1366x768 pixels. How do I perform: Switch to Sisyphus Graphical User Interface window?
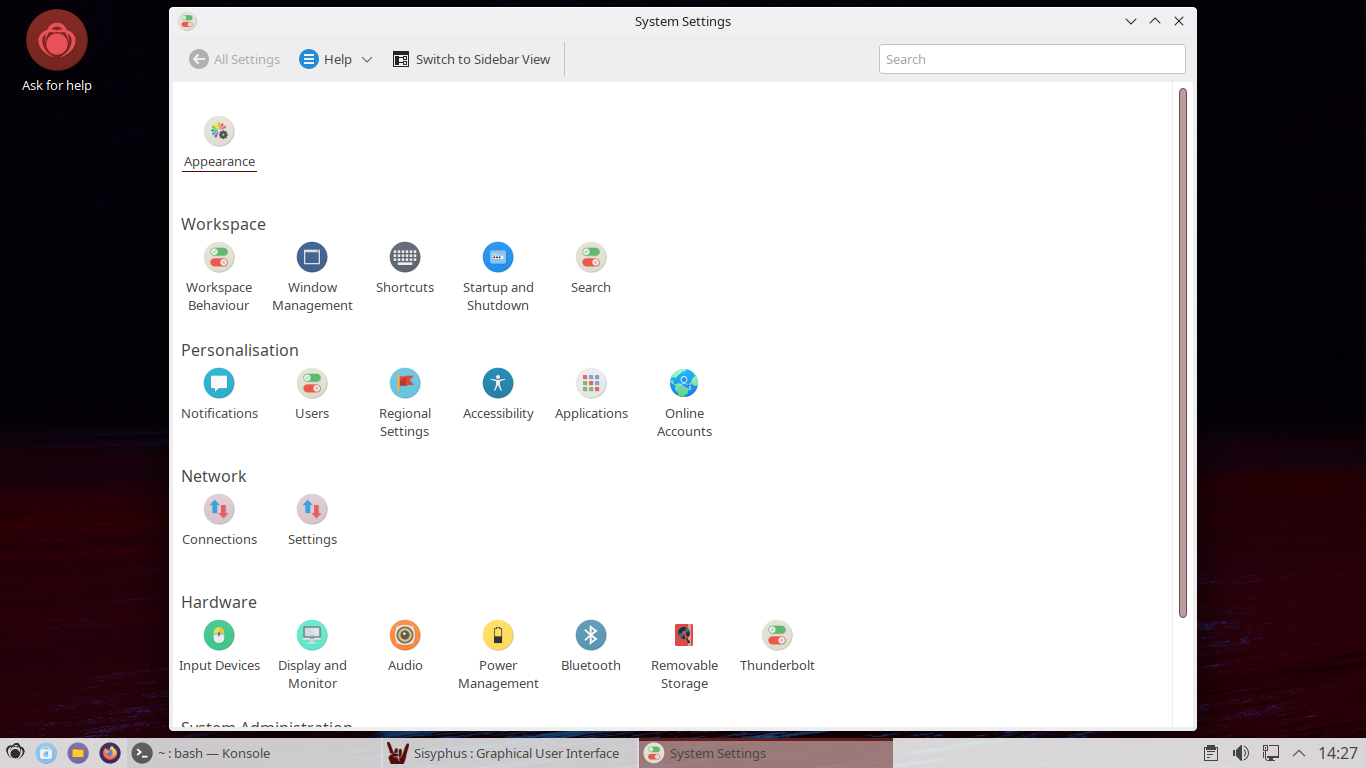click(509, 753)
